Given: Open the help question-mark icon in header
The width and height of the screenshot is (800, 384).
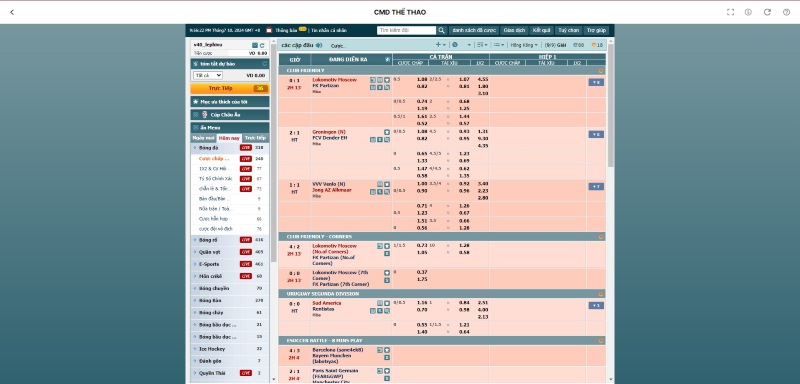Looking at the screenshot, I should pos(786,12).
